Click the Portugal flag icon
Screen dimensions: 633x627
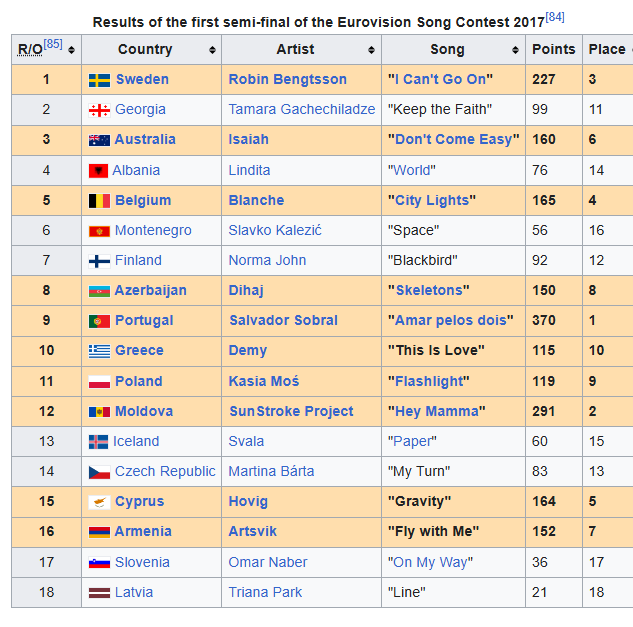[99, 321]
